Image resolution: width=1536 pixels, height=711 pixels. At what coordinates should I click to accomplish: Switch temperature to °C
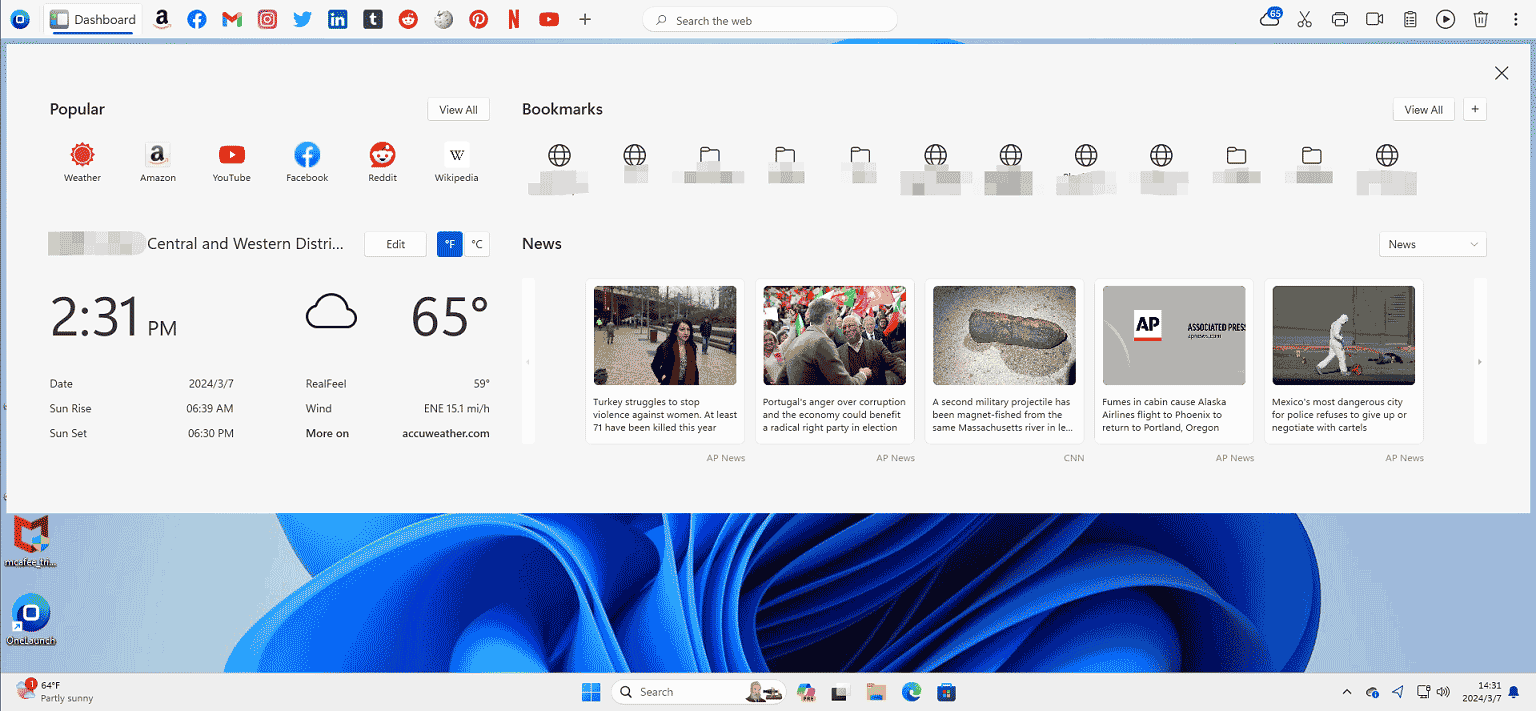(477, 244)
